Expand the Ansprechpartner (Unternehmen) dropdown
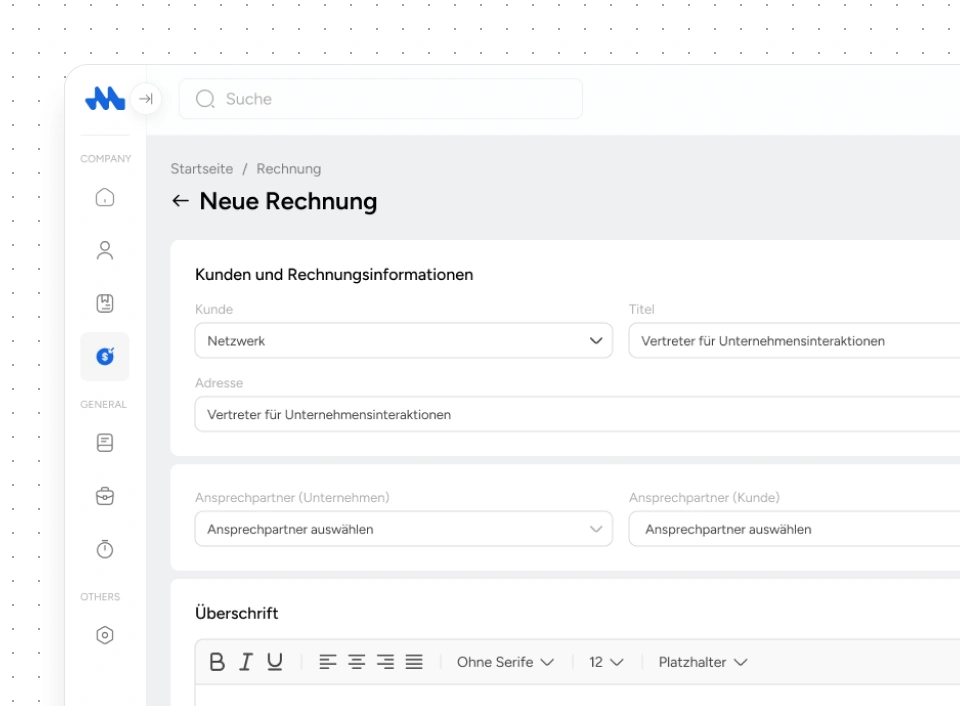The height and width of the screenshot is (706, 960). [403, 529]
